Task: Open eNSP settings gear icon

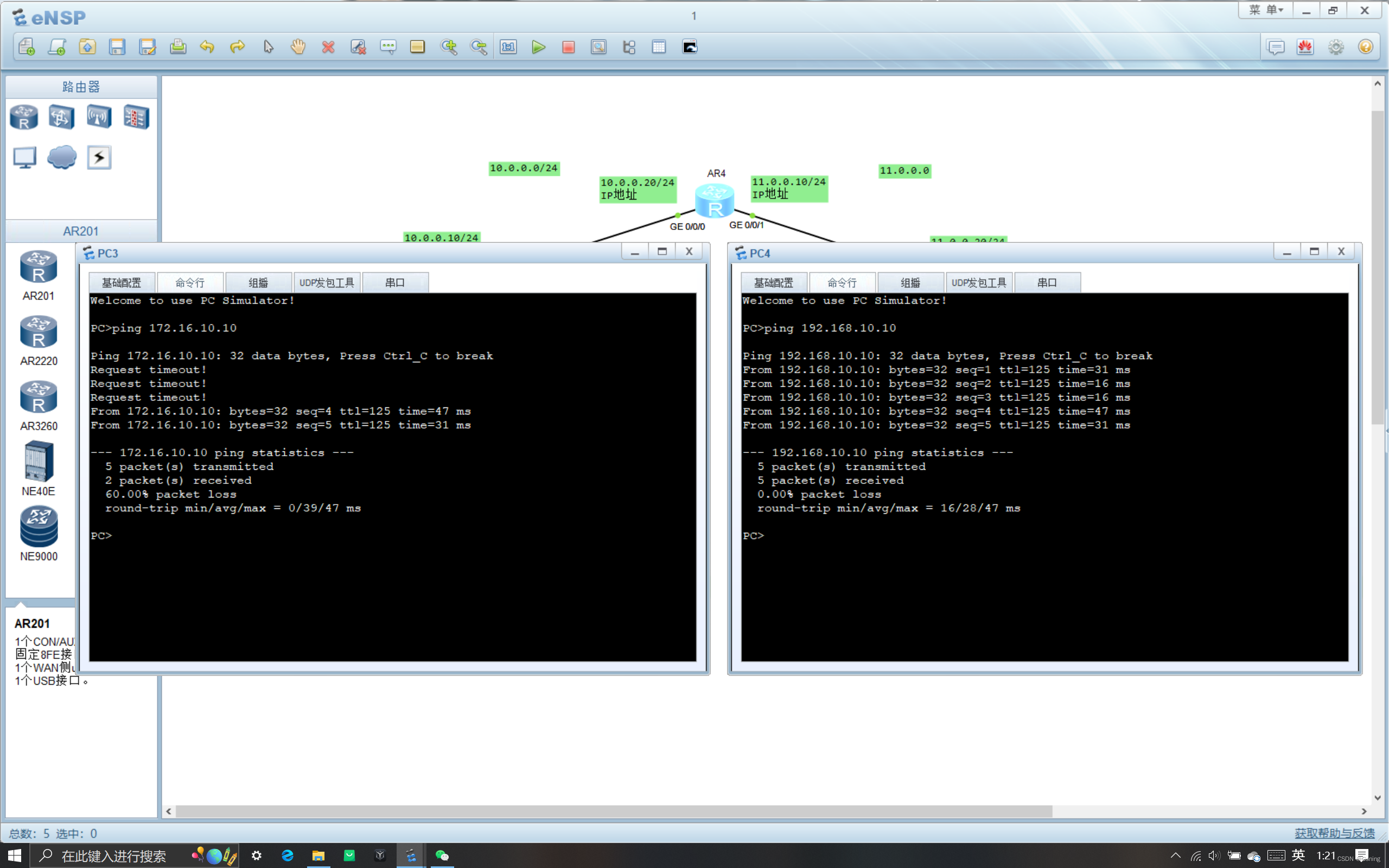Action: [1336, 47]
